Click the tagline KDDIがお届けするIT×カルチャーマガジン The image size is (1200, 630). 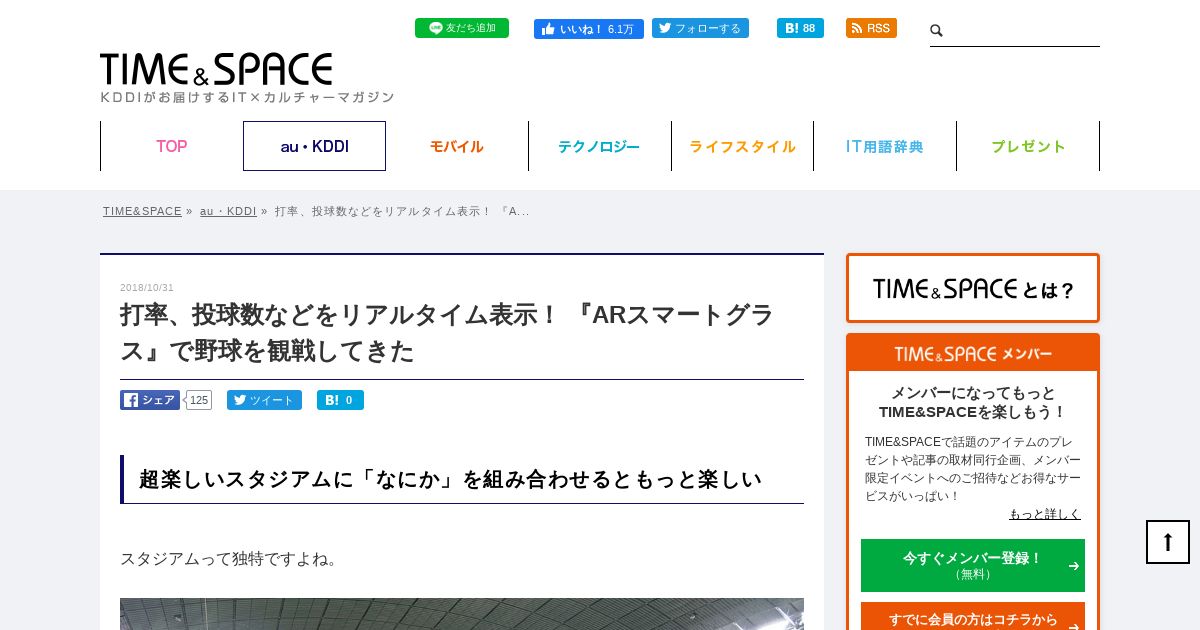pyautogui.click(x=247, y=97)
